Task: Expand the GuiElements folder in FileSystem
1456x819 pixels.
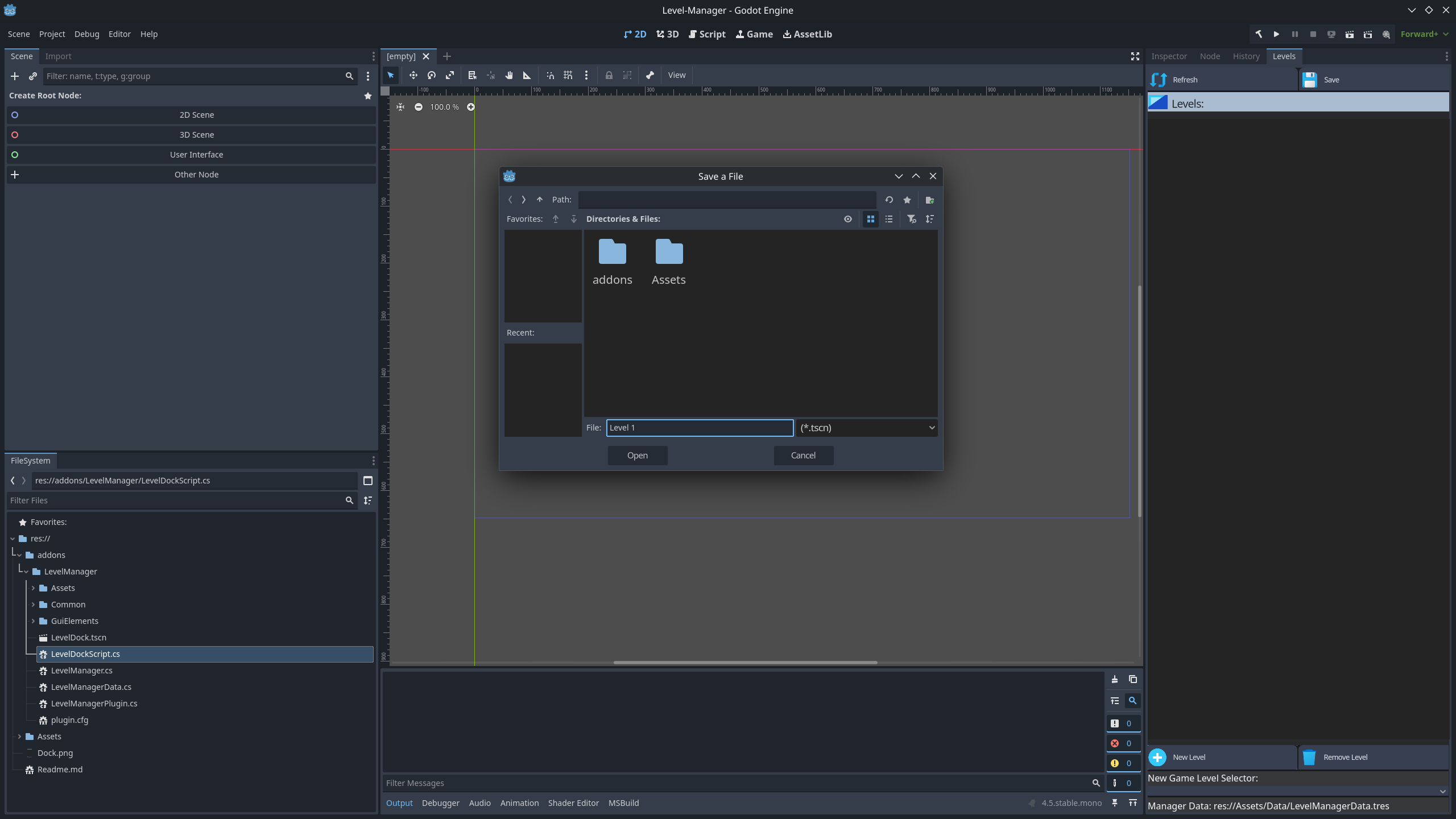Action: (x=33, y=621)
